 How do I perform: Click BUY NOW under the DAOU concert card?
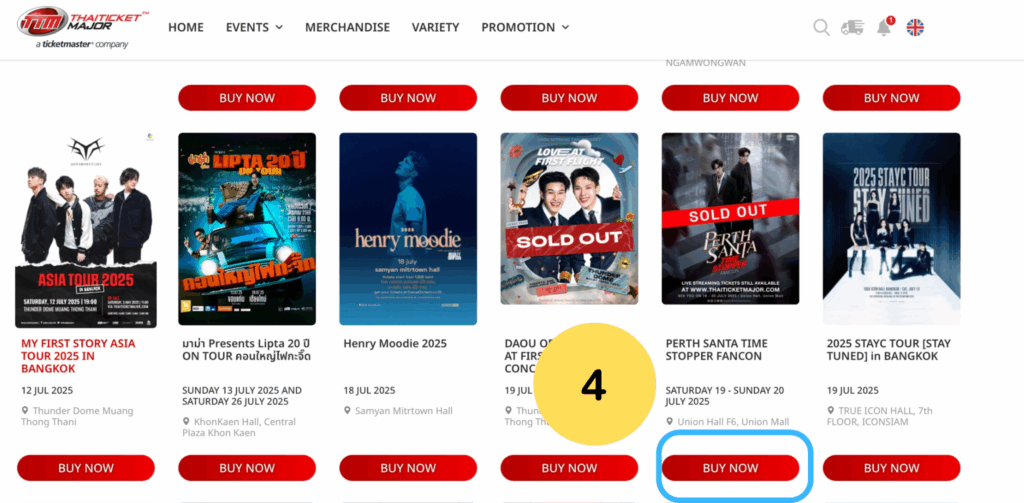(569, 468)
